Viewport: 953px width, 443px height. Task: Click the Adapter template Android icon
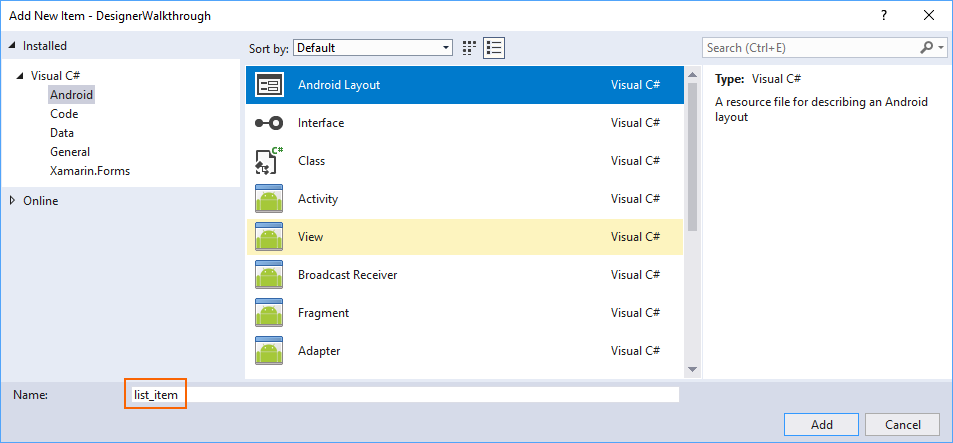click(x=269, y=351)
